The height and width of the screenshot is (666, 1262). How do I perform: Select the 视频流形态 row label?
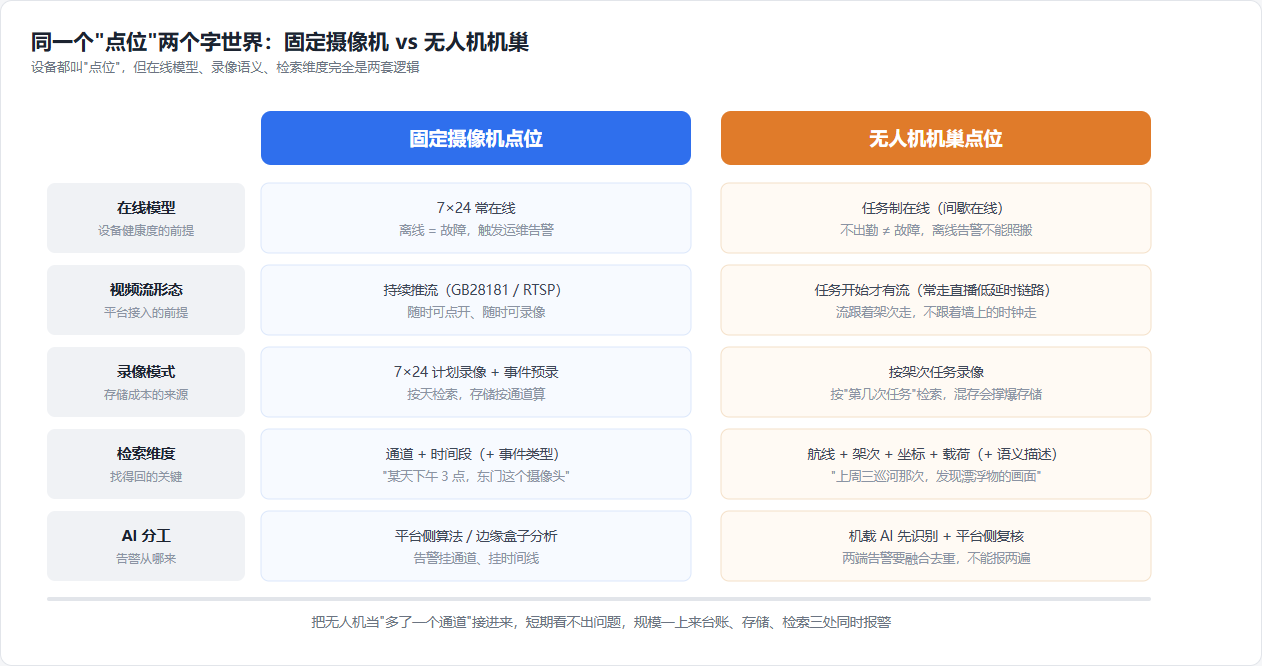146,300
